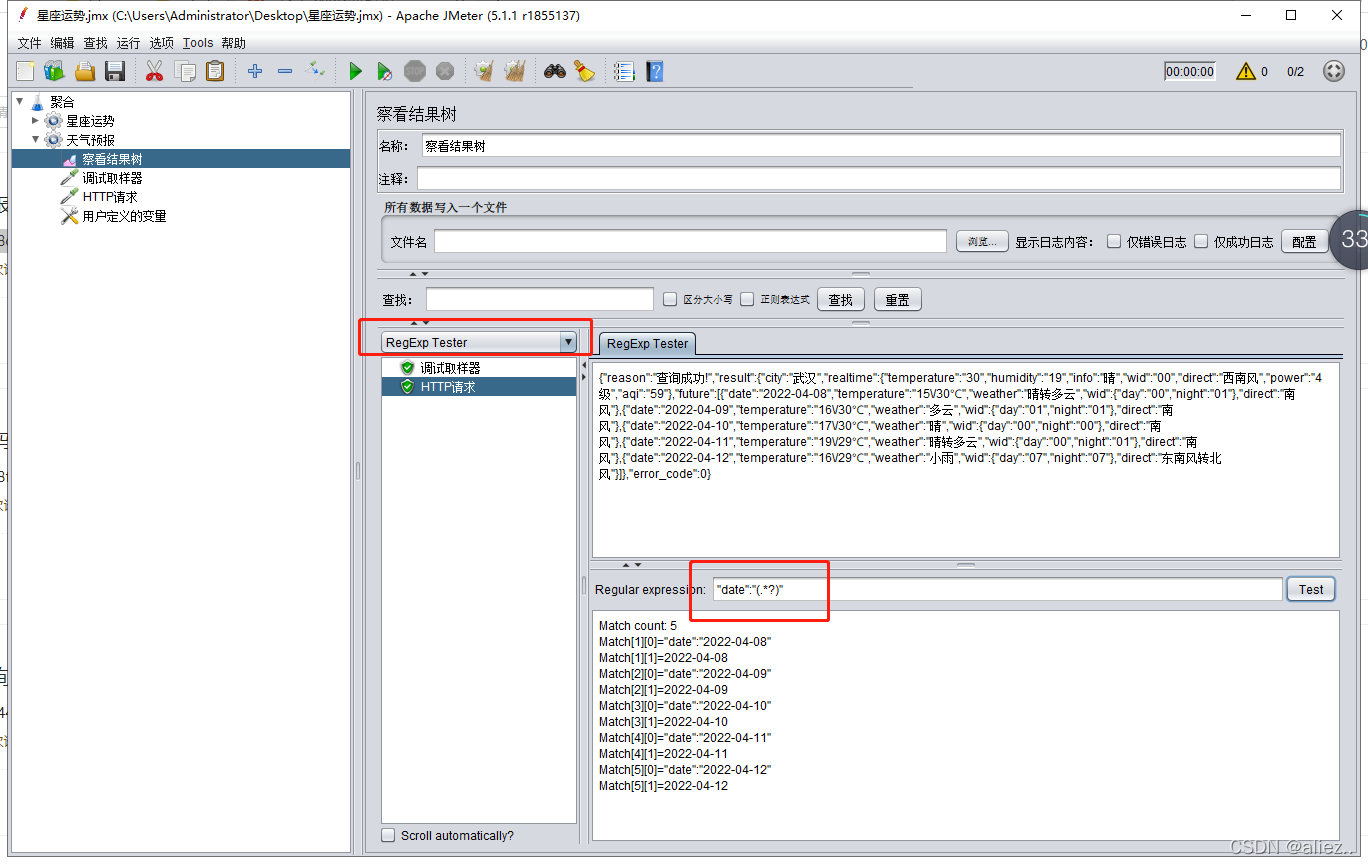Select the 聚合 test plan node
Image resolution: width=1368 pixels, height=864 pixels.
pos(62,102)
